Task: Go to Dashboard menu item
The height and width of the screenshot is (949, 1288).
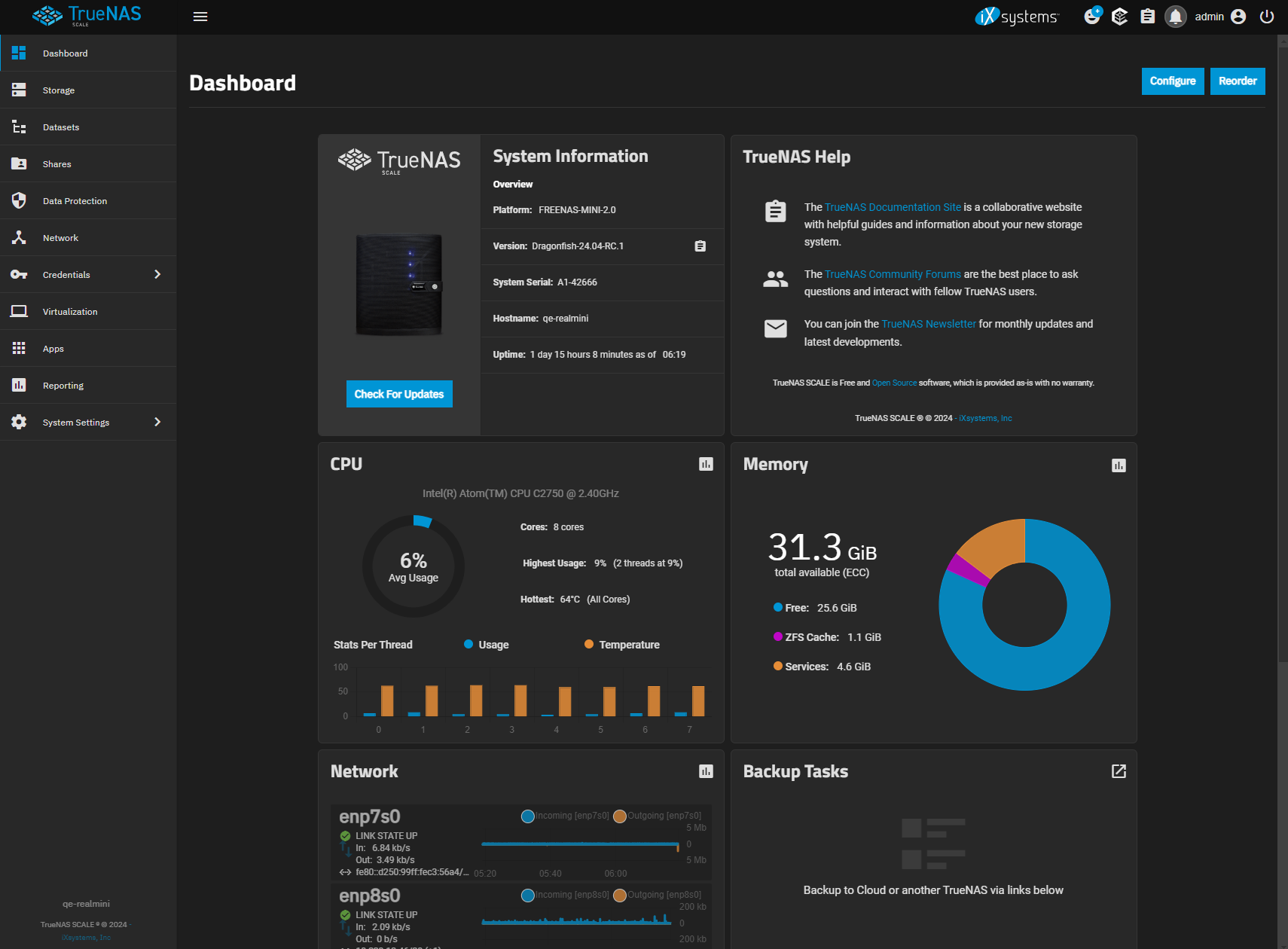Action: pos(88,53)
